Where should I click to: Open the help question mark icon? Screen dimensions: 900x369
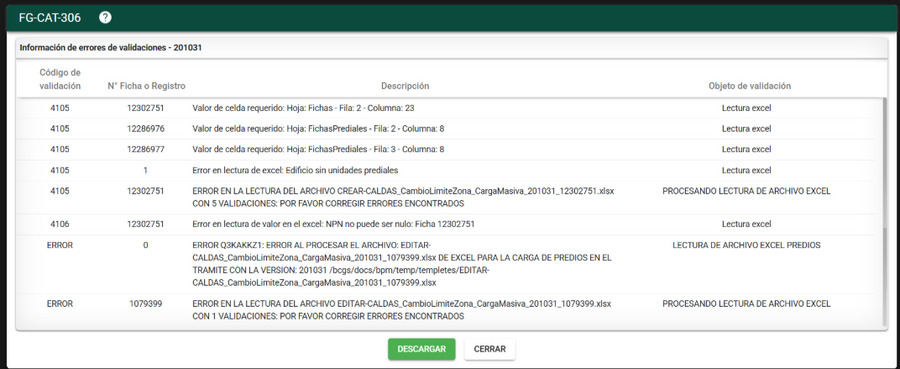(105, 18)
